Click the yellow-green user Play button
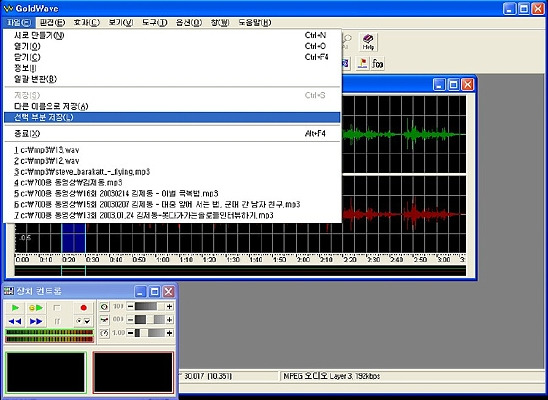Image resolution: width=548 pixels, height=400 pixels. point(36,308)
